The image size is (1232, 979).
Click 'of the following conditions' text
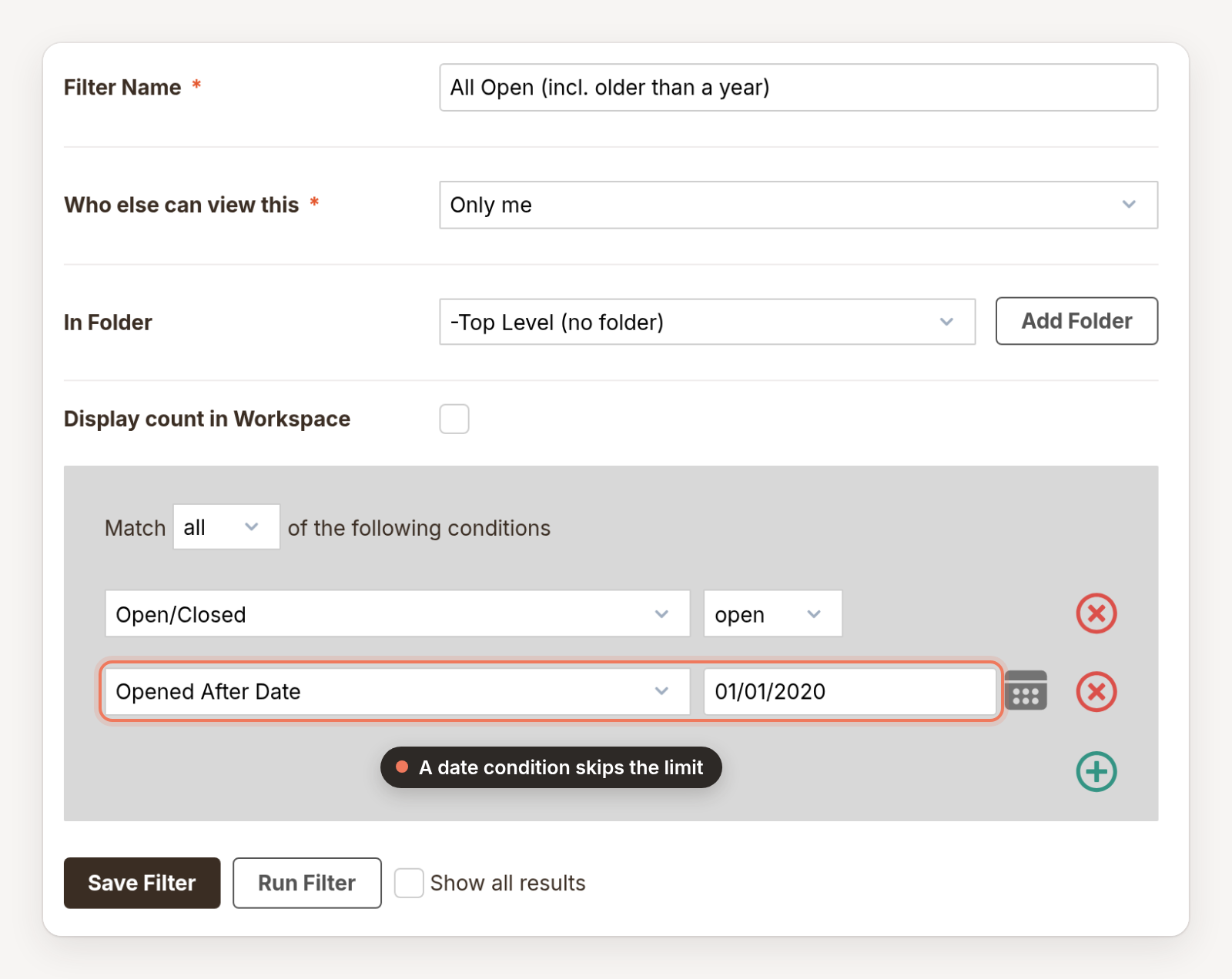419,528
